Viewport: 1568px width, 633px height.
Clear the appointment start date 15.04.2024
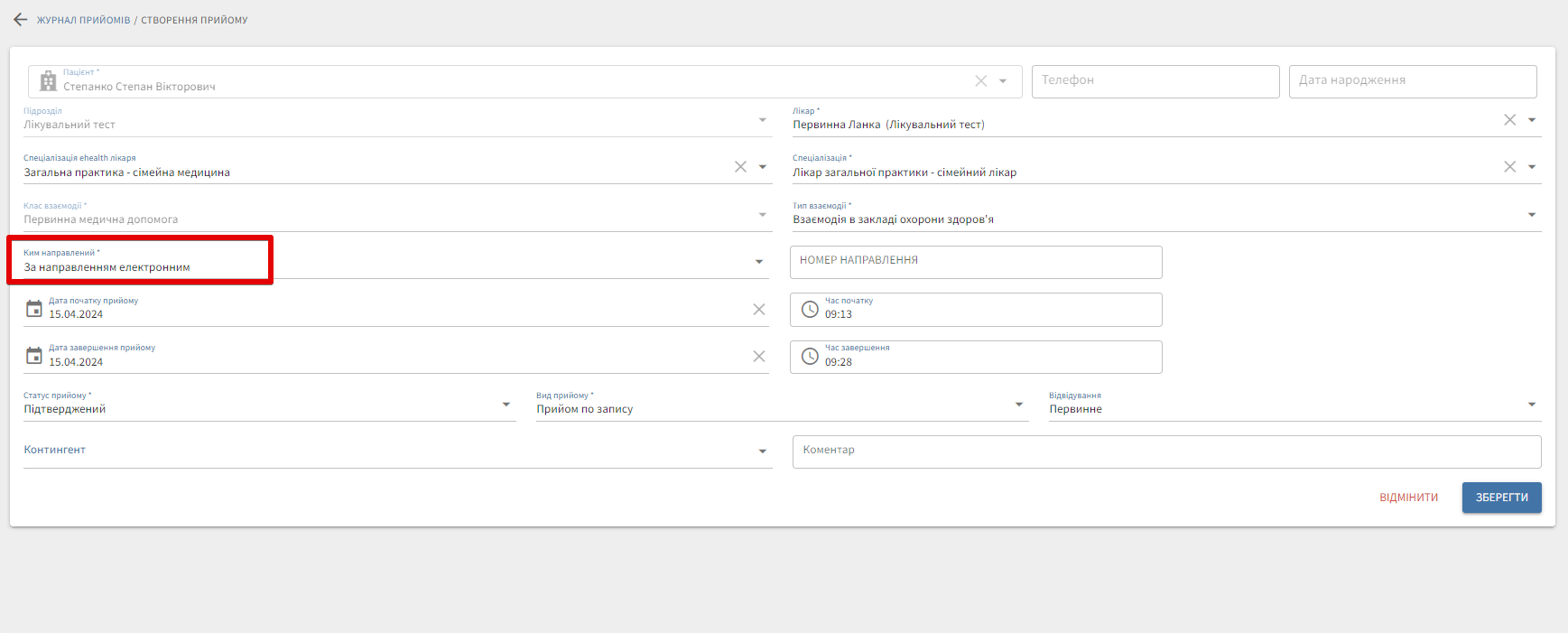(758, 310)
